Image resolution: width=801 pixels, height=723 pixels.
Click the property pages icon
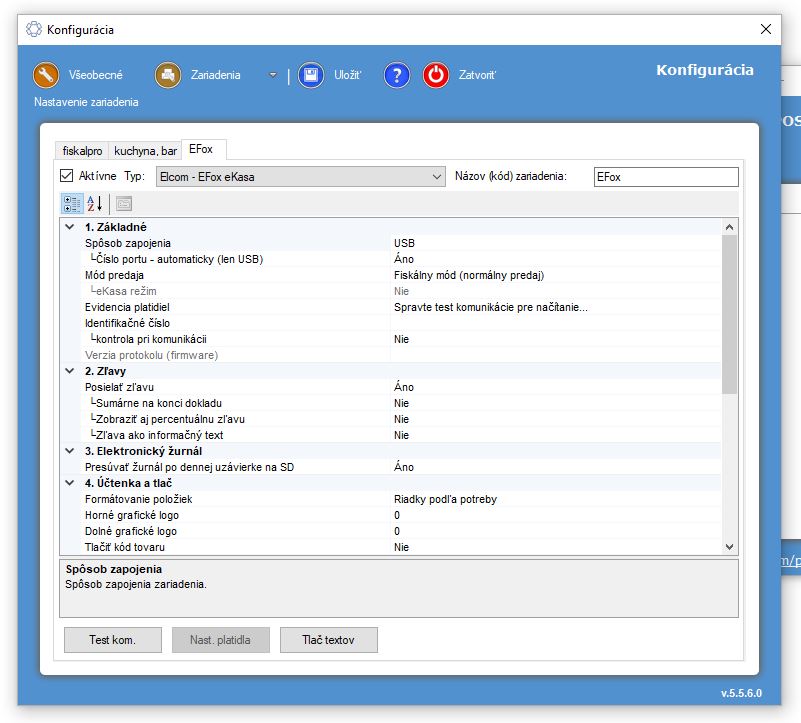coord(124,203)
